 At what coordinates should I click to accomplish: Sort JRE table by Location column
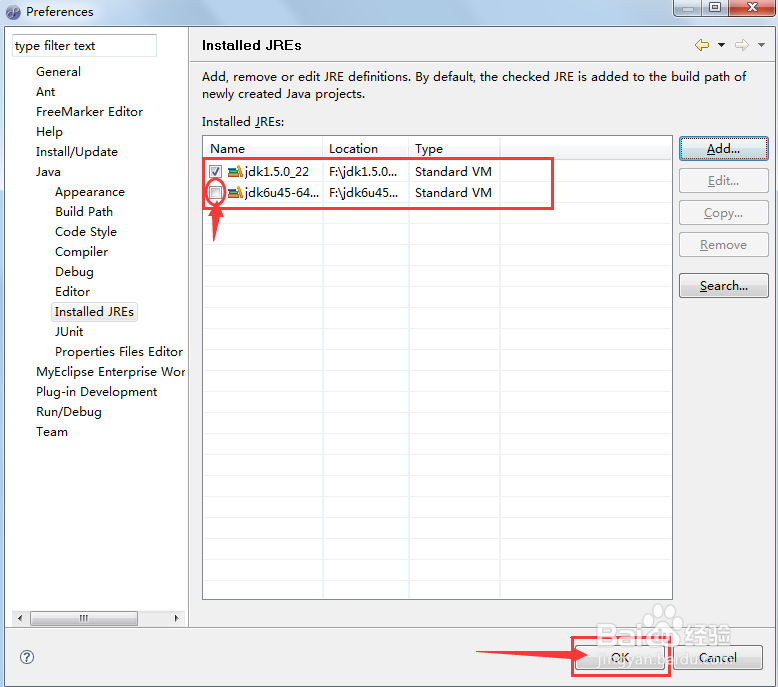pos(366,149)
